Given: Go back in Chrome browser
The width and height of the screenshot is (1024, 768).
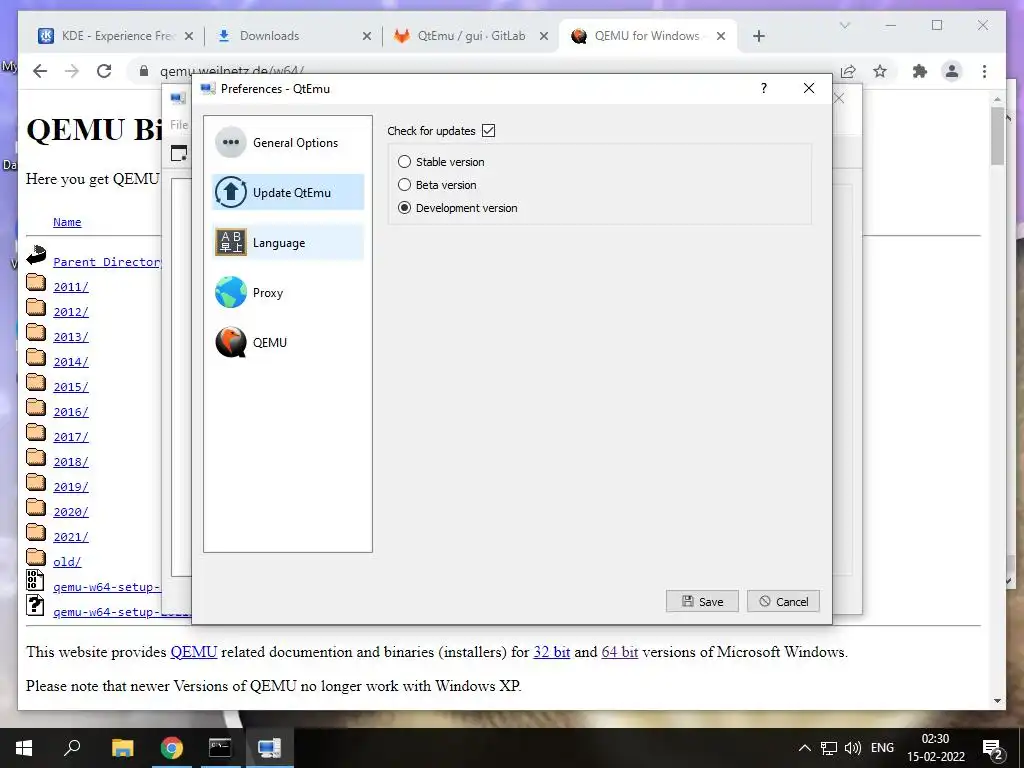Looking at the screenshot, I should pyautogui.click(x=40, y=71).
